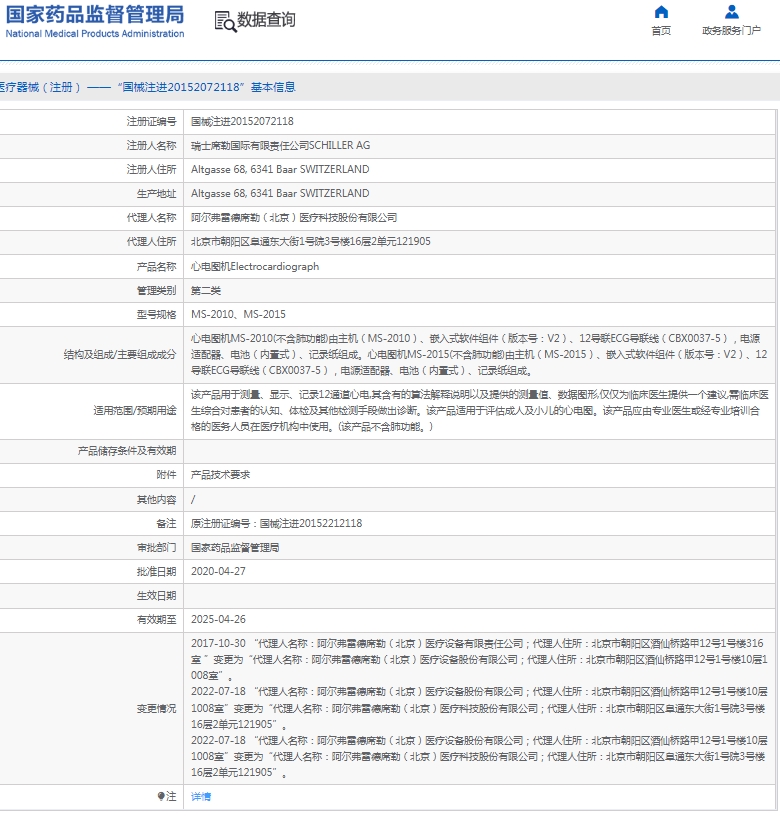The width and height of the screenshot is (780, 816).
Task: Click the 生产地址 address value
Action: click(280, 194)
